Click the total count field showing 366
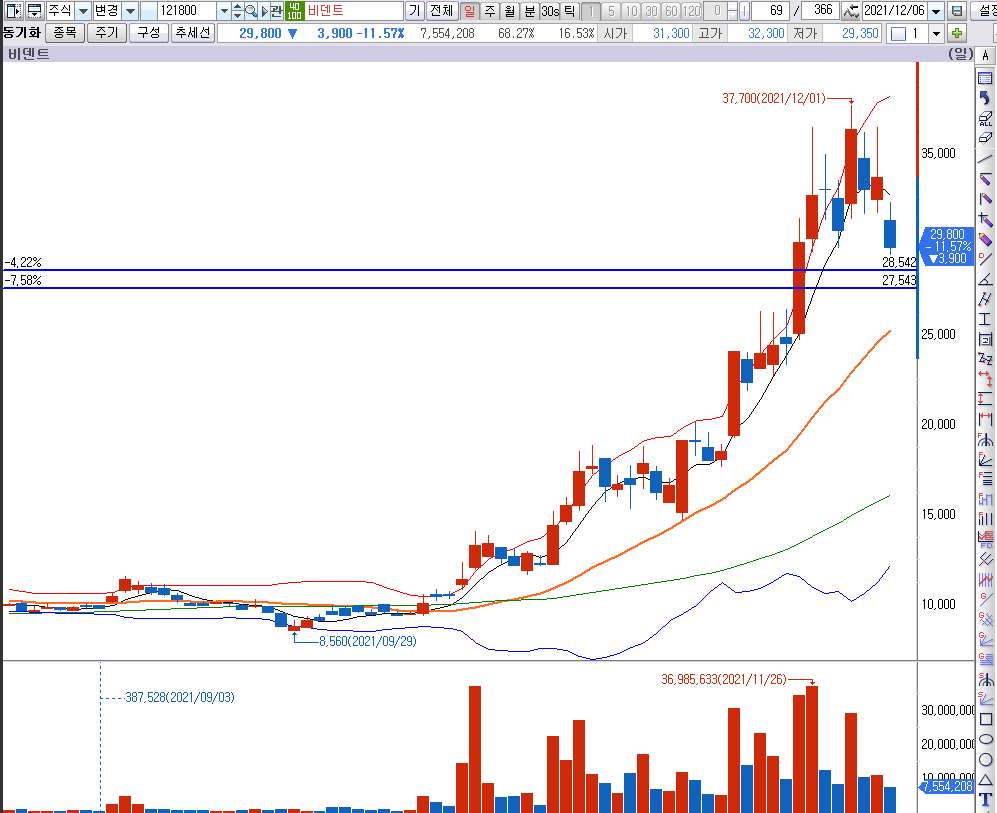The image size is (997, 813). [x=820, y=10]
